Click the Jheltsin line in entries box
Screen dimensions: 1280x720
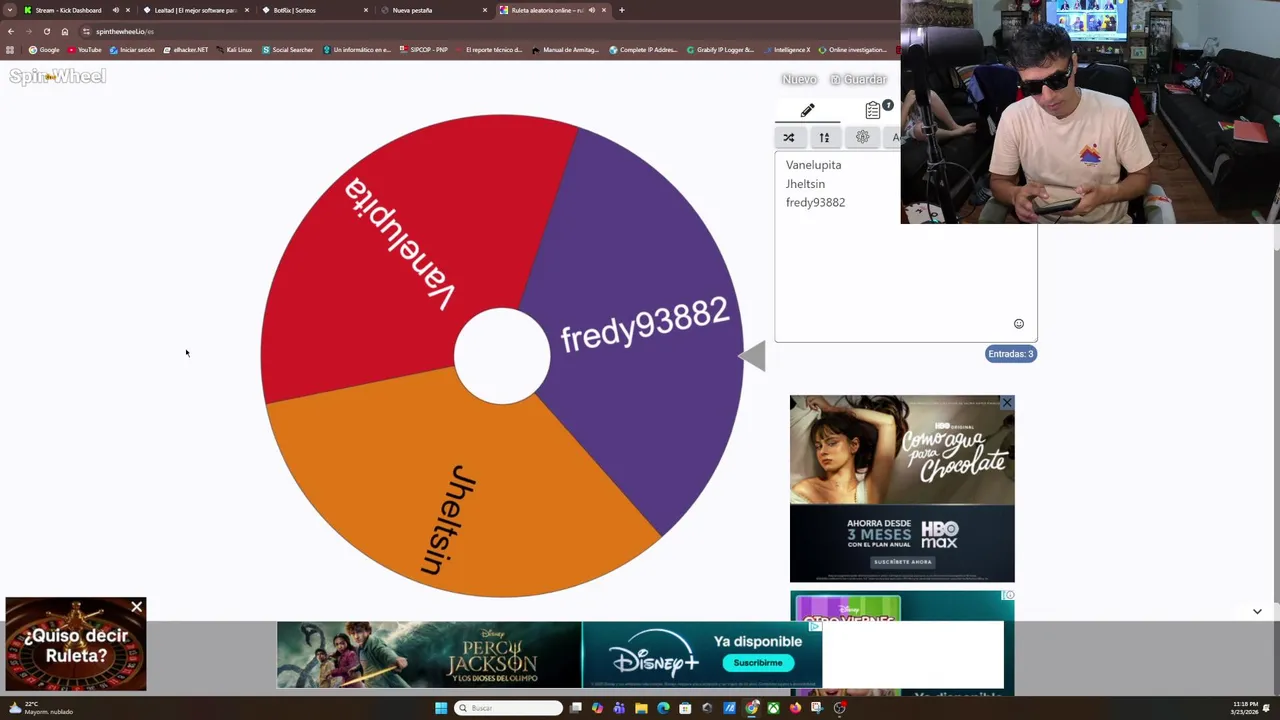(805, 184)
